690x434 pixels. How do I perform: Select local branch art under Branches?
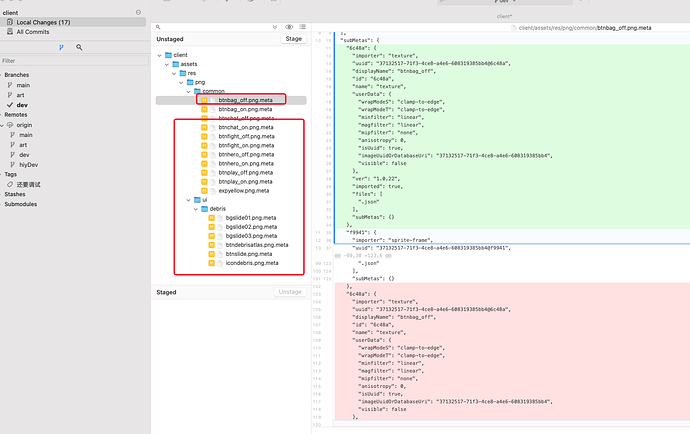[x=21, y=95]
